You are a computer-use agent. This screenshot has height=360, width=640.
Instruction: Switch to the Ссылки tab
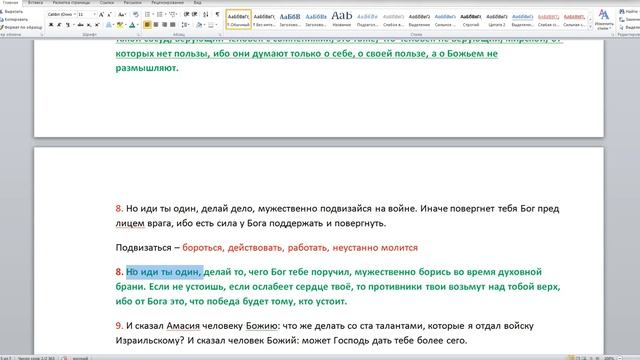(x=107, y=2)
